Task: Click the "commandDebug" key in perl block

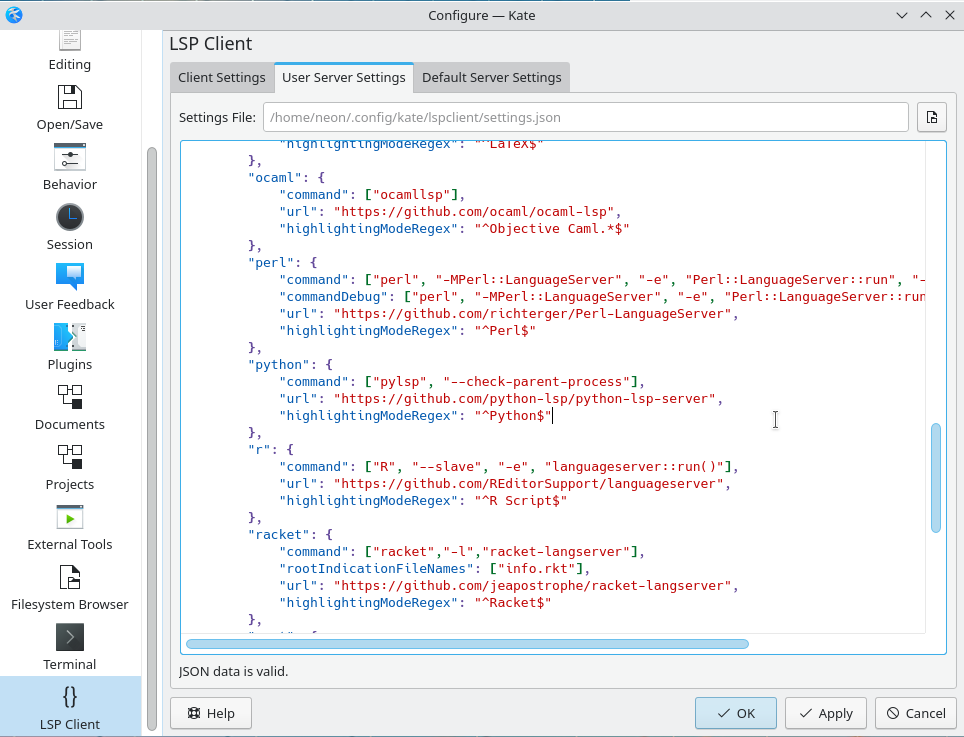Action: coord(334,297)
